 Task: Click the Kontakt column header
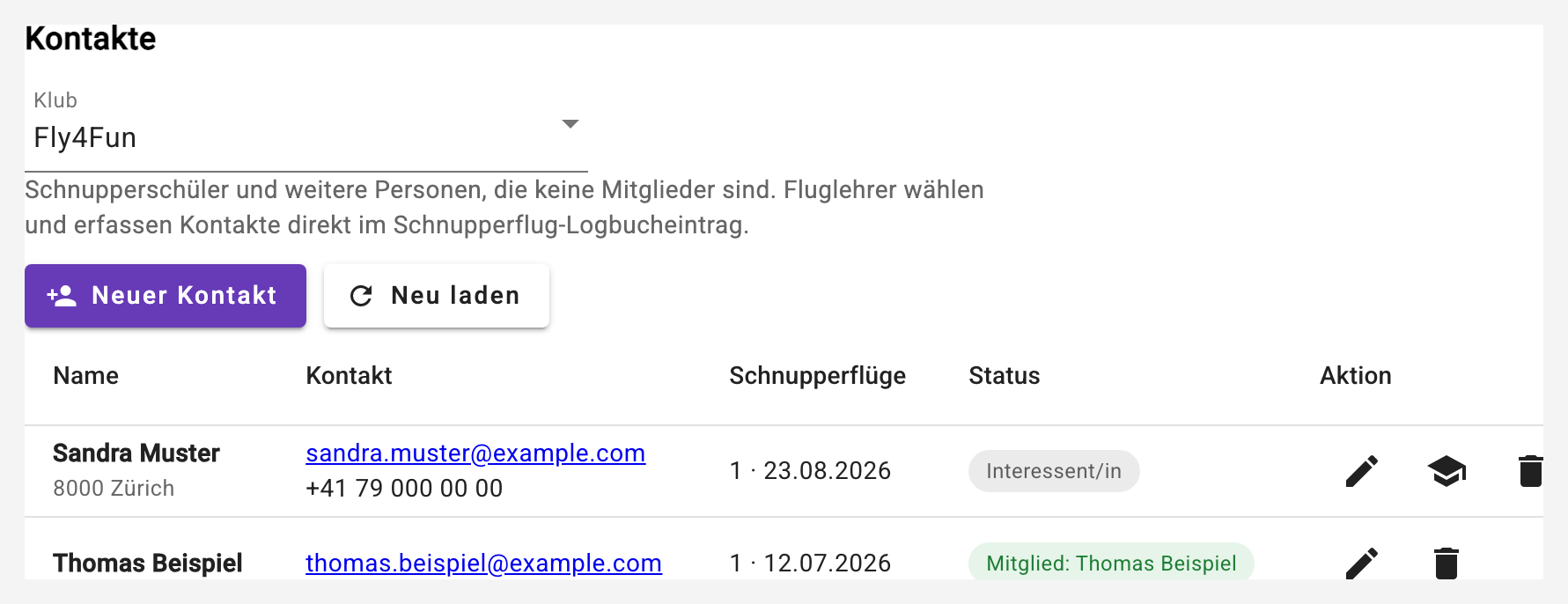coord(349,376)
